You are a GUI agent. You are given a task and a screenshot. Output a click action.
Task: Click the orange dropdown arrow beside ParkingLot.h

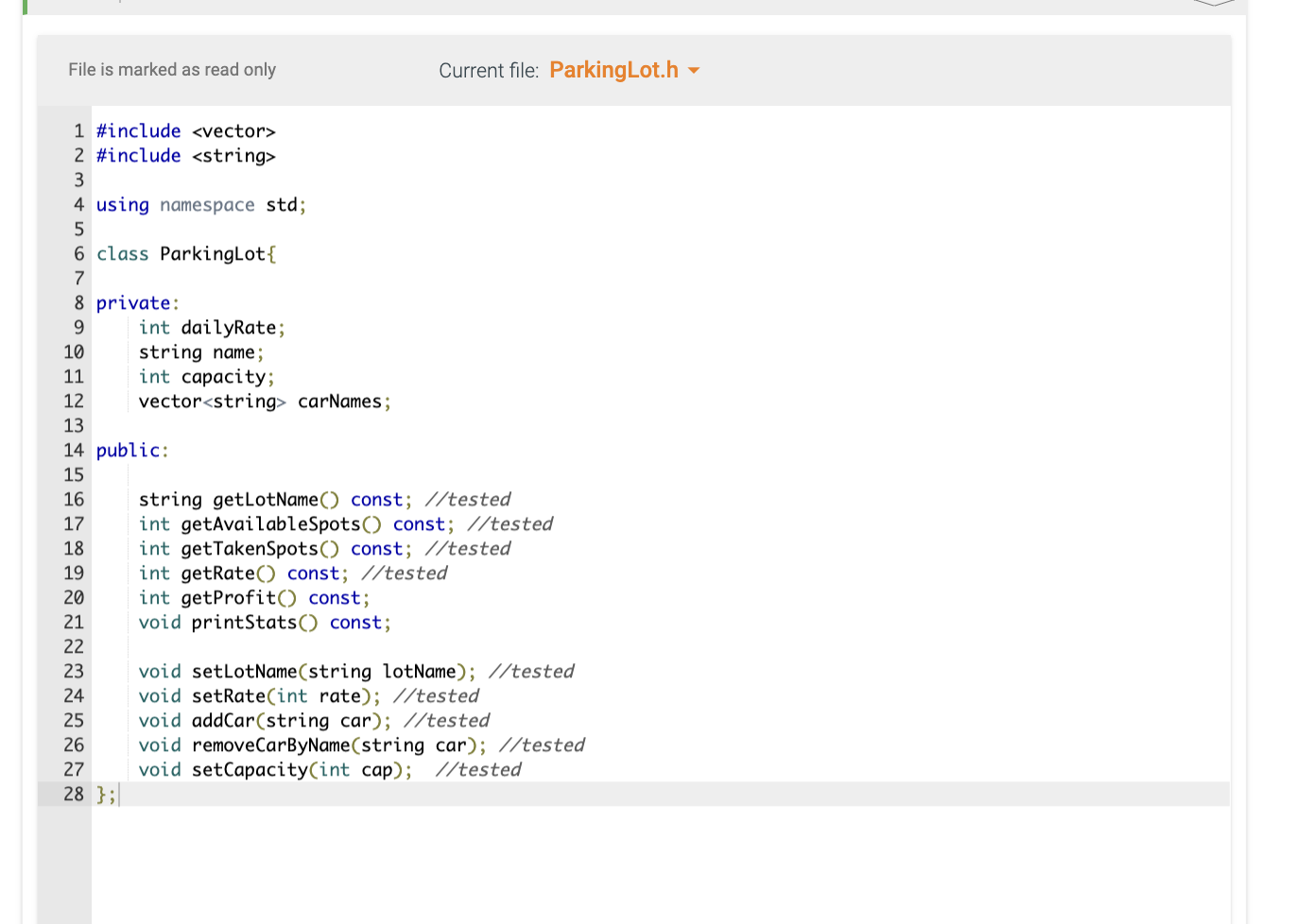[x=695, y=70]
